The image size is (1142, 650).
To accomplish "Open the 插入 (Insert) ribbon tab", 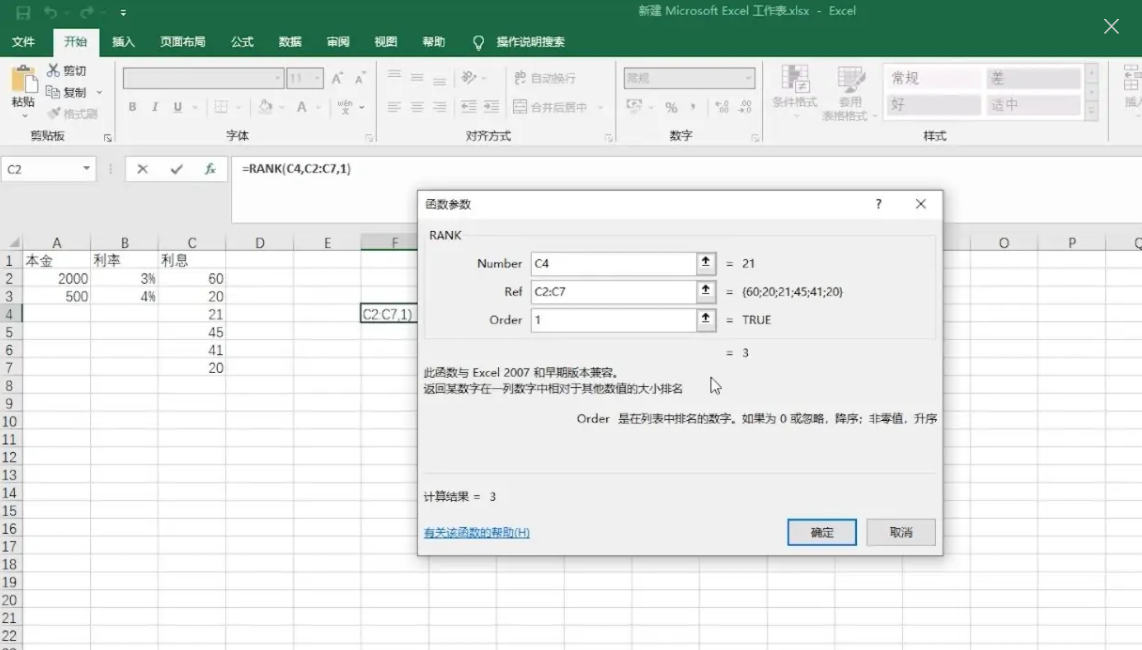I will [124, 42].
